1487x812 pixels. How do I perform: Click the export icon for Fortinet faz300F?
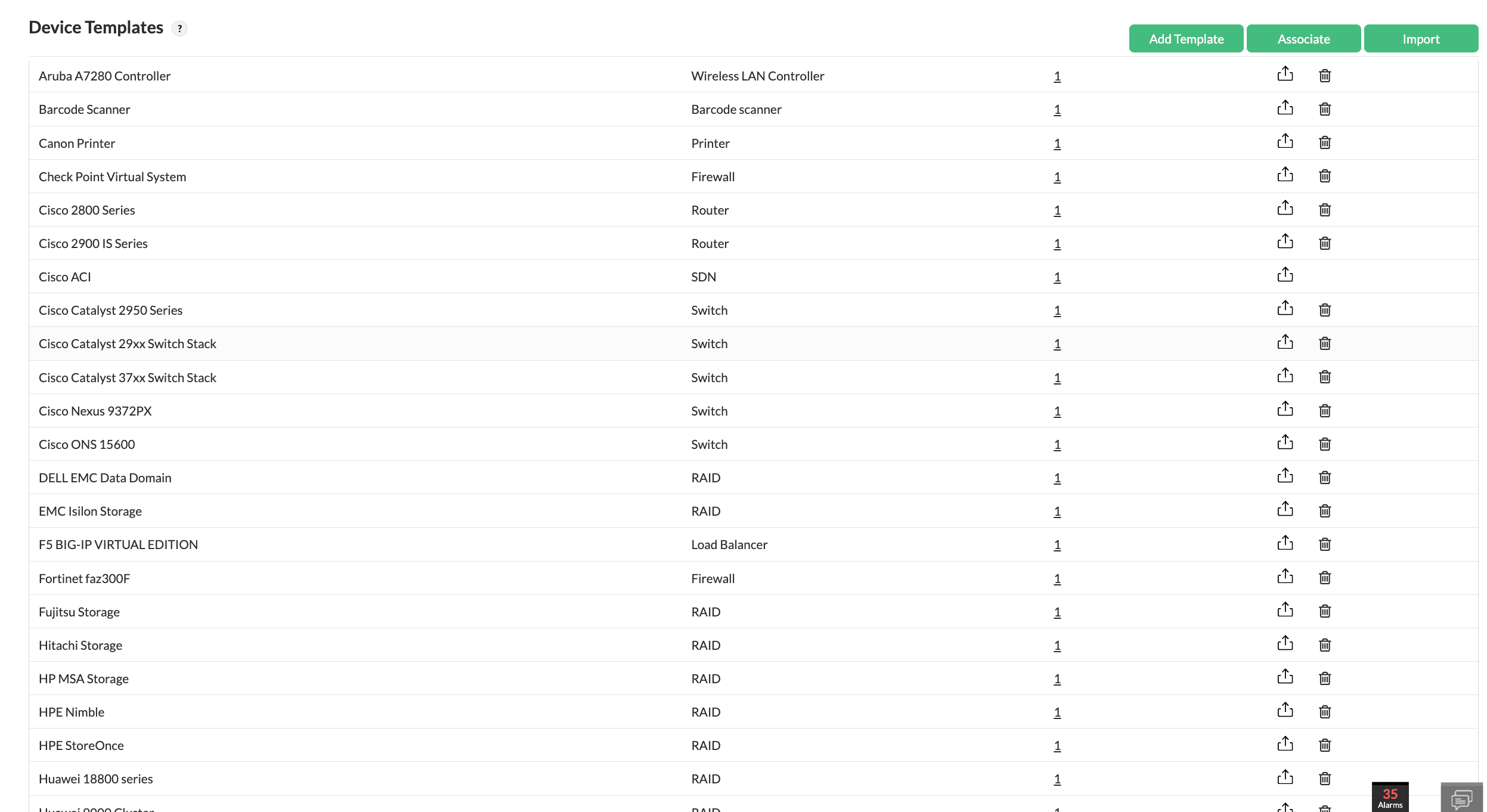point(1285,577)
